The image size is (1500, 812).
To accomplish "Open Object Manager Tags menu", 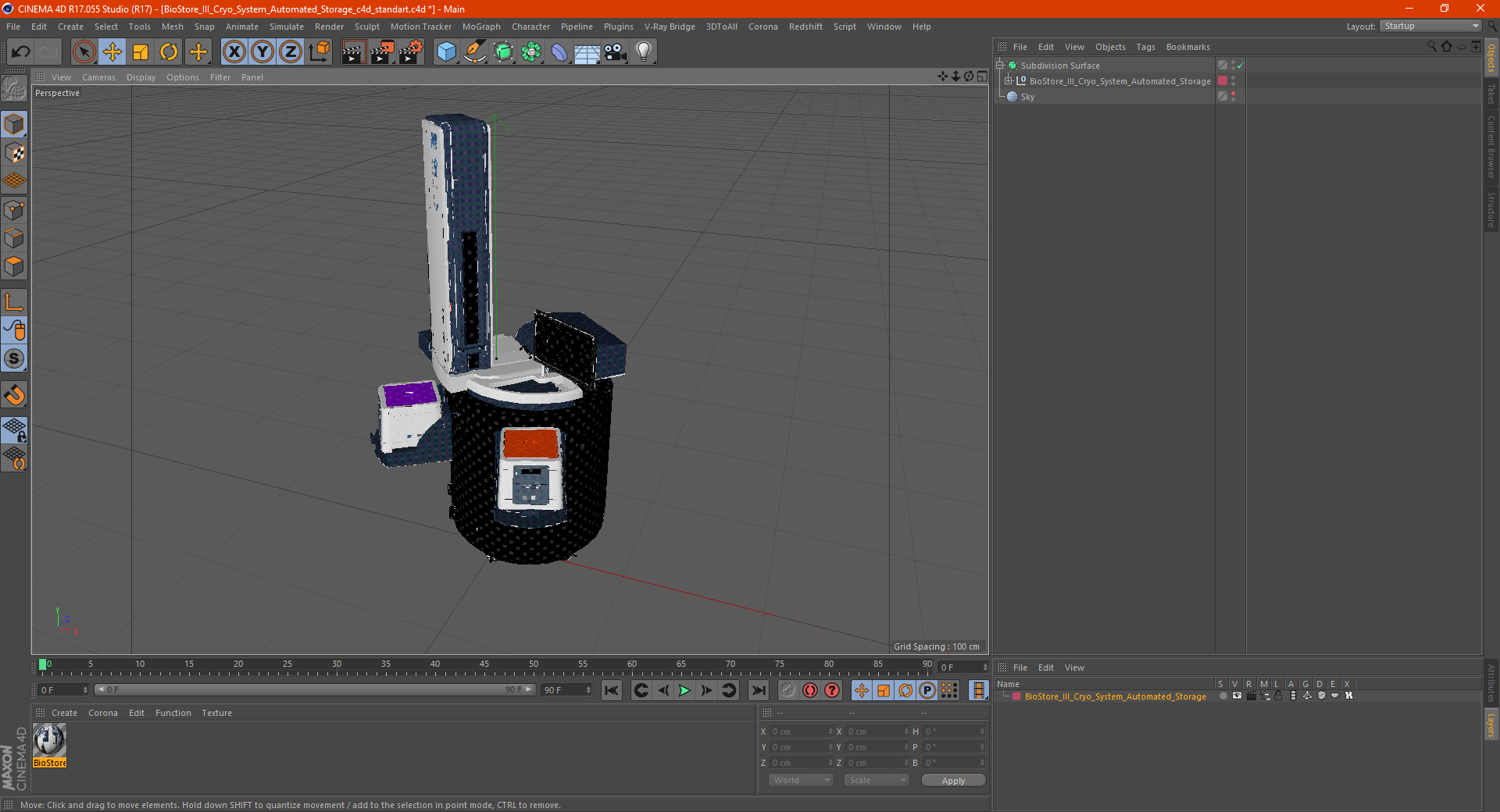I will click(x=1145, y=47).
